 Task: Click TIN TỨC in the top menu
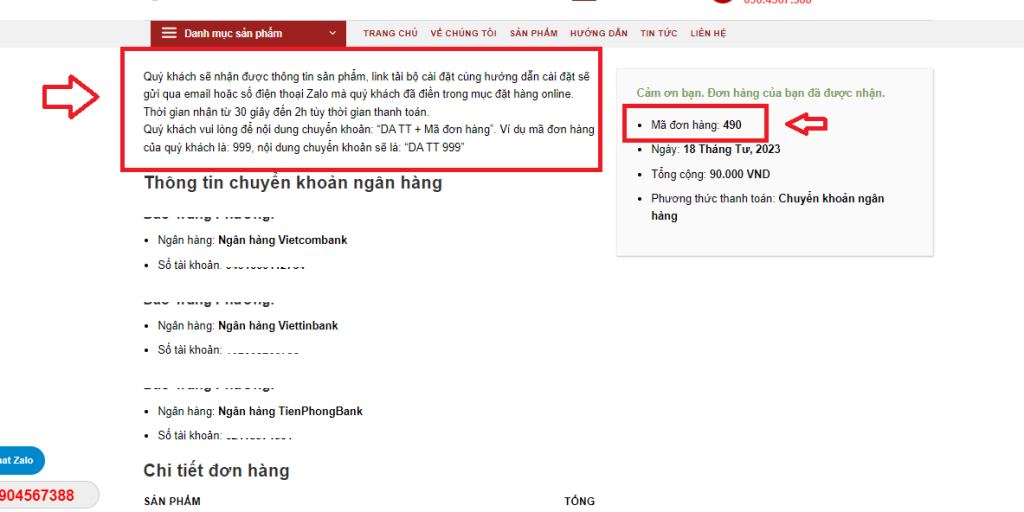click(x=659, y=33)
